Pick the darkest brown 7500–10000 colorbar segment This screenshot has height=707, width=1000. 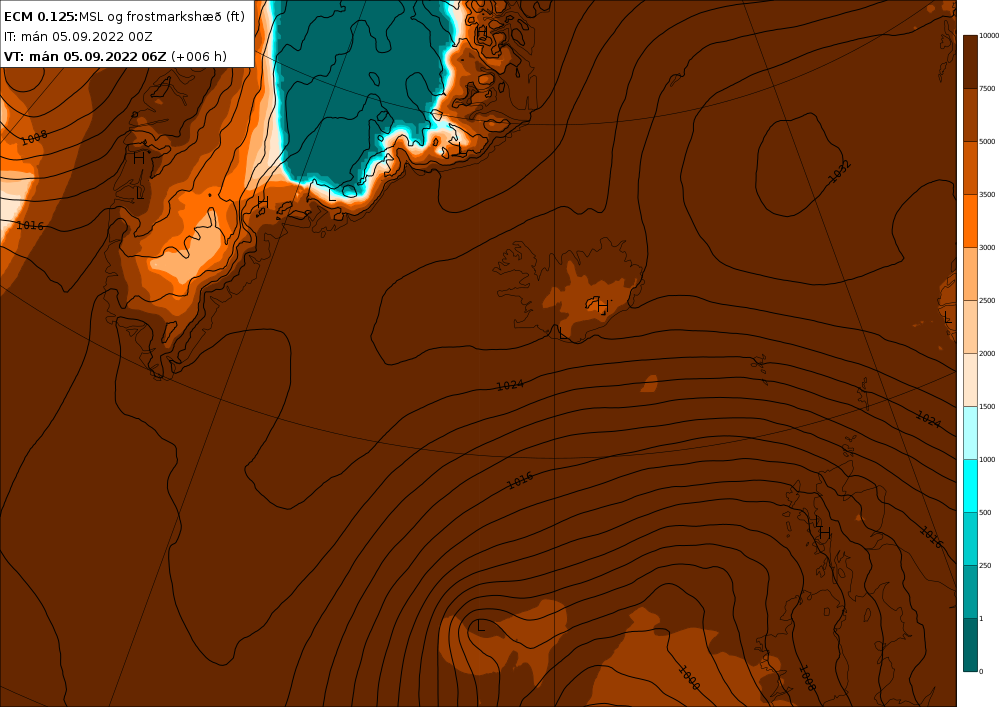[x=970, y=62]
